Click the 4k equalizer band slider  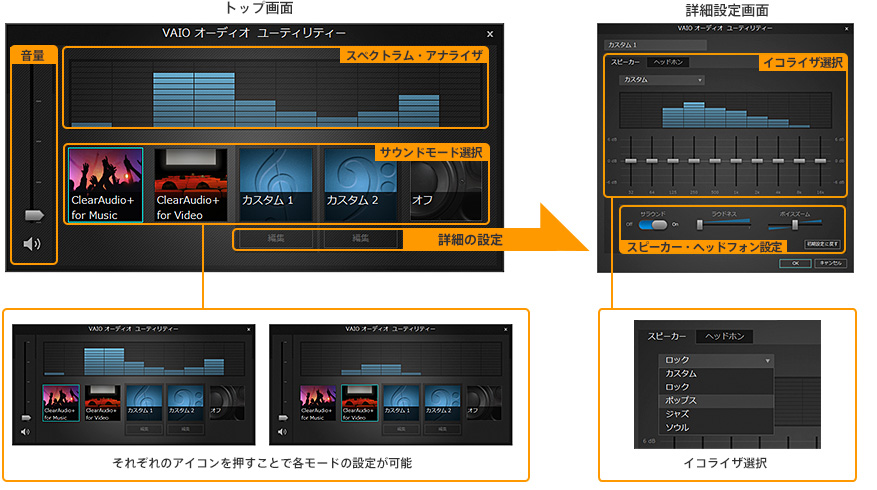pos(778,161)
